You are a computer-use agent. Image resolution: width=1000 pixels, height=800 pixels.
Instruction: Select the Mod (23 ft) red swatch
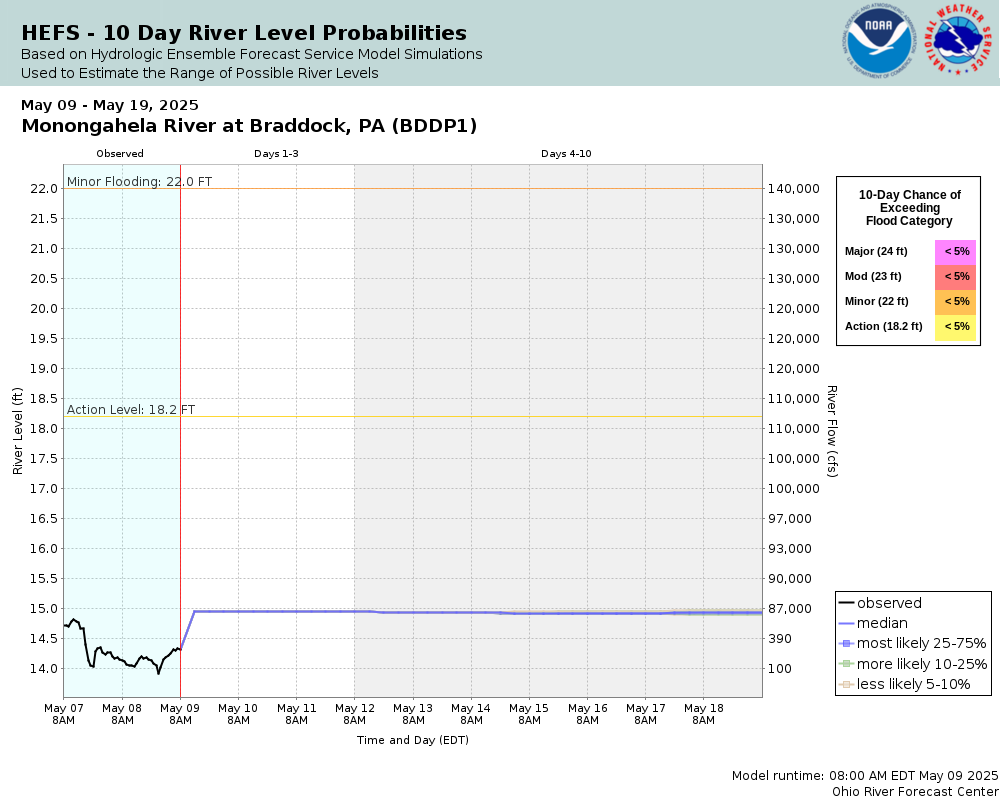(955, 277)
